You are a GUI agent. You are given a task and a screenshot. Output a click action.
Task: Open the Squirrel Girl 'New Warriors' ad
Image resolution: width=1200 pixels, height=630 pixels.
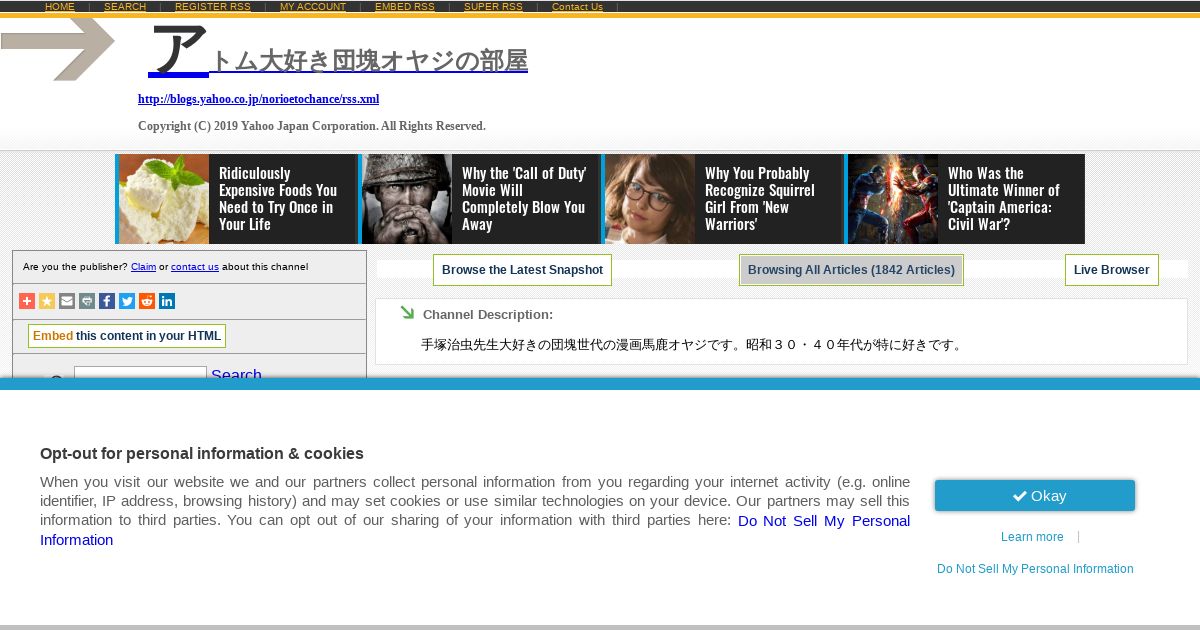tap(722, 199)
